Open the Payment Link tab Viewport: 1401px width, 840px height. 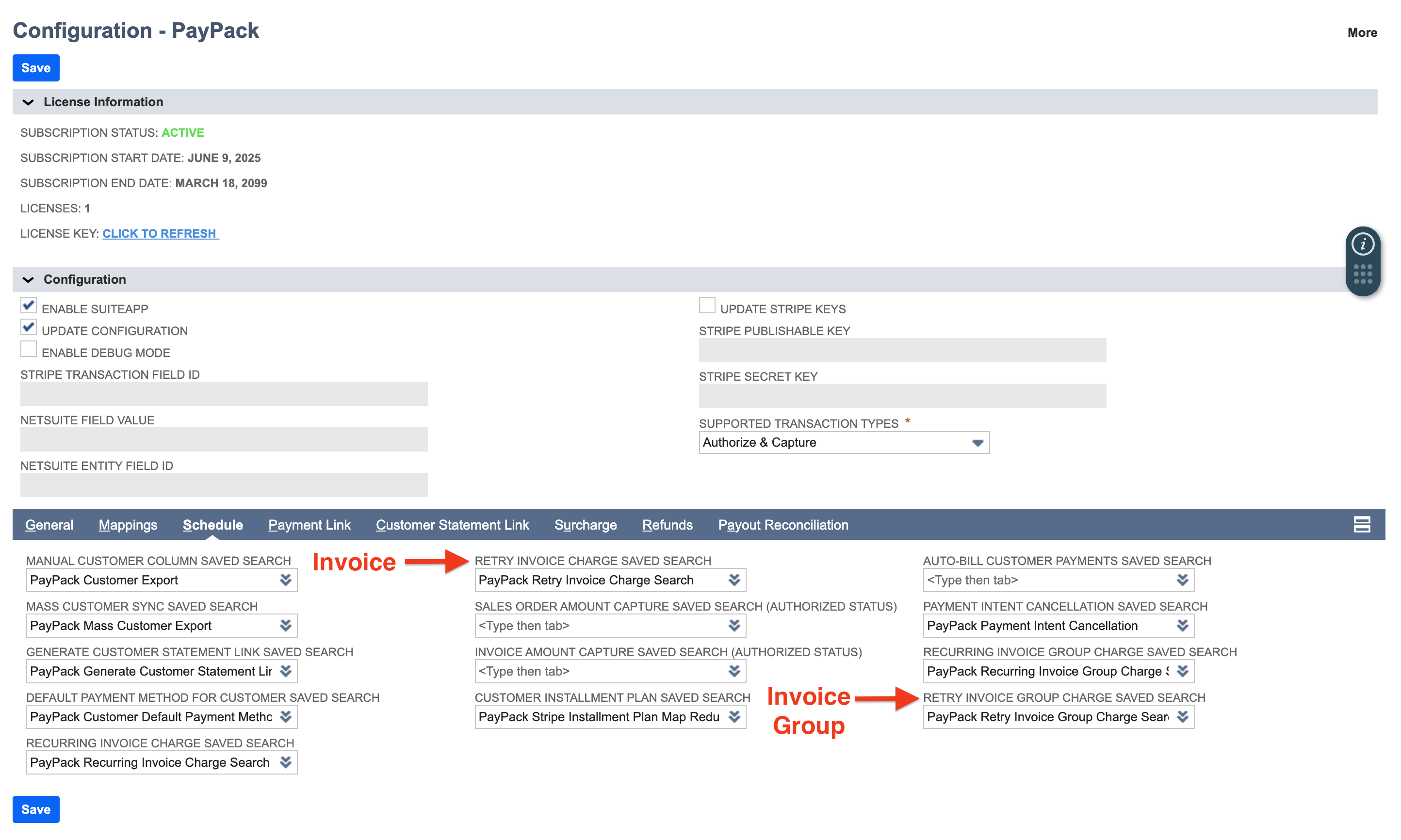click(310, 525)
